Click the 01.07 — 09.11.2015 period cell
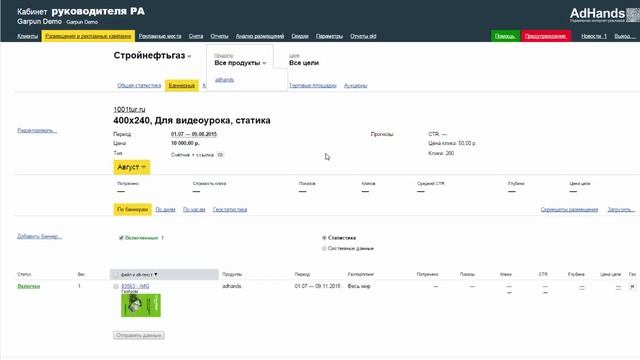 point(317,286)
